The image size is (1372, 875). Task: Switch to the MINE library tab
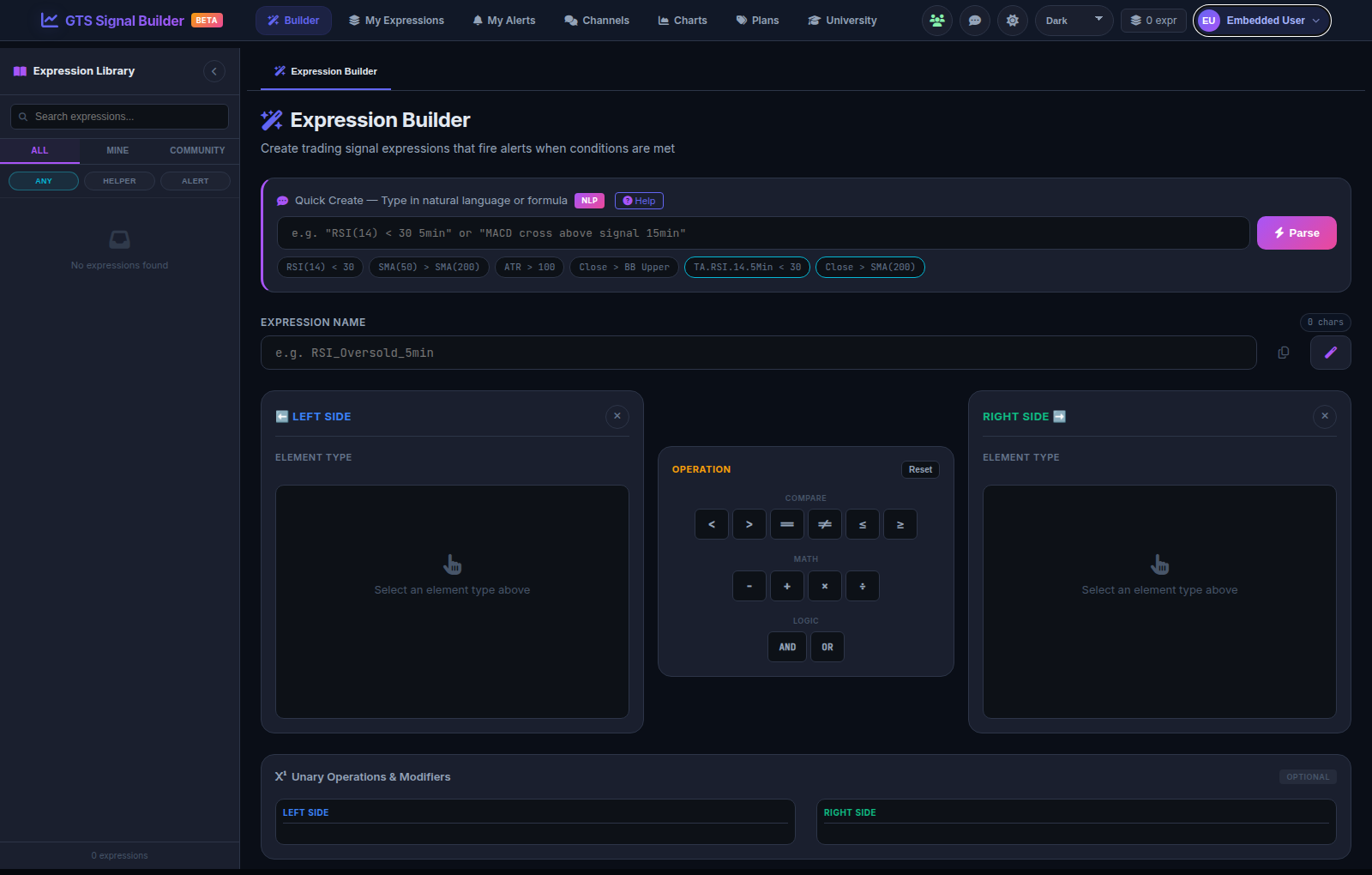click(x=117, y=150)
